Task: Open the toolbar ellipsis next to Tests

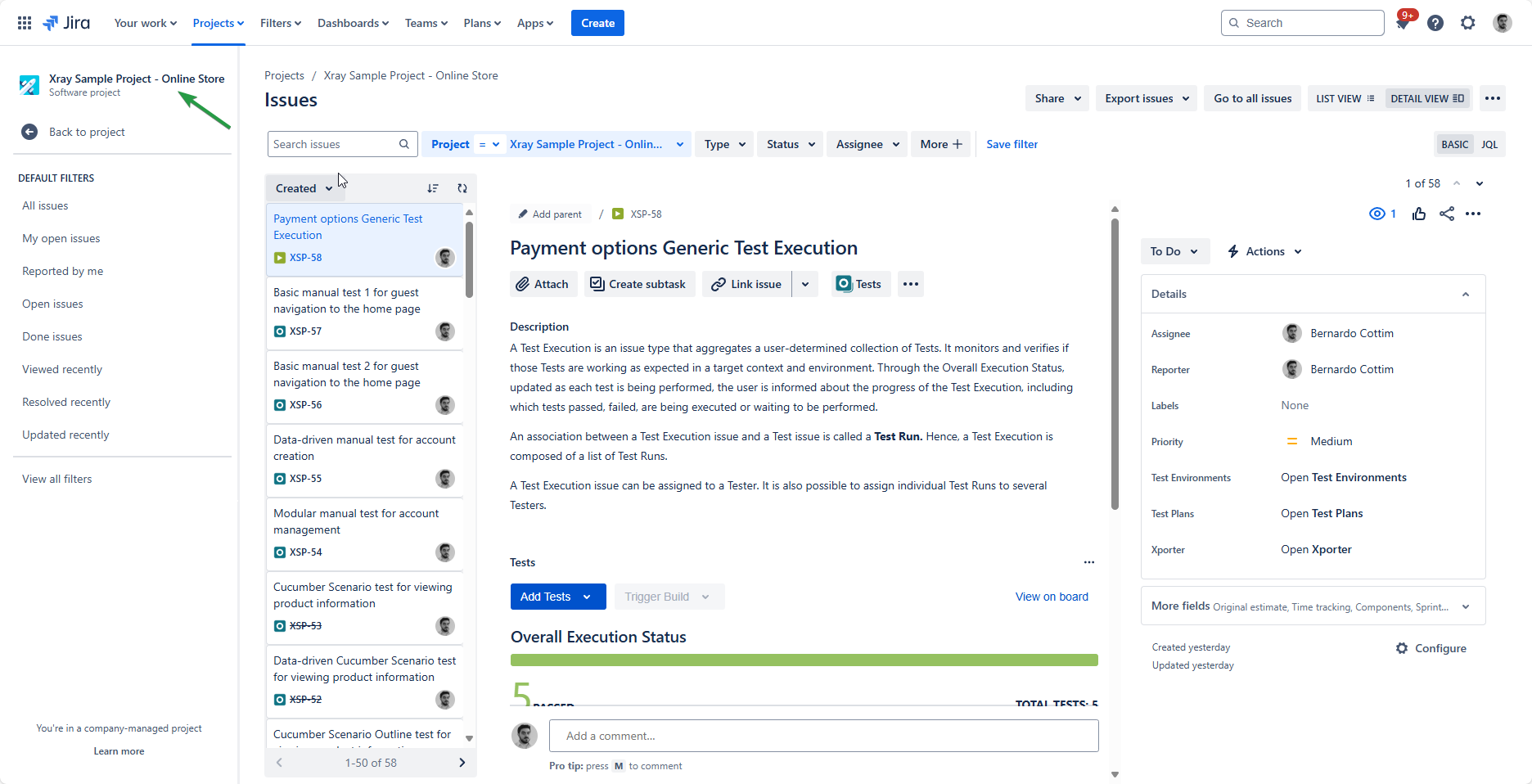Action: [x=911, y=284]
